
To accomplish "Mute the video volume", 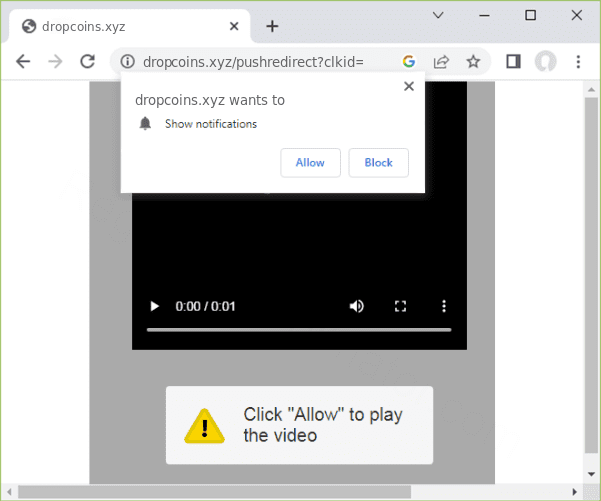I will coord(357,306).
